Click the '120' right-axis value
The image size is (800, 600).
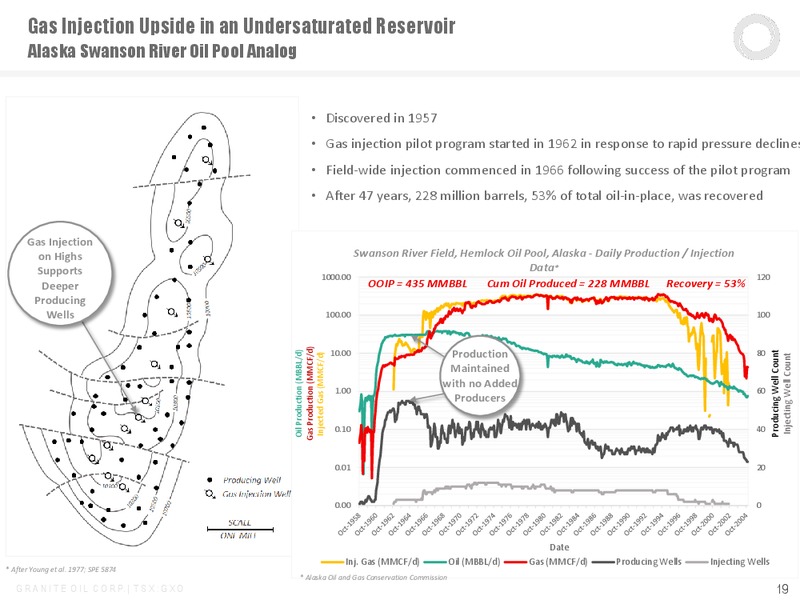[x=764, y=277]
